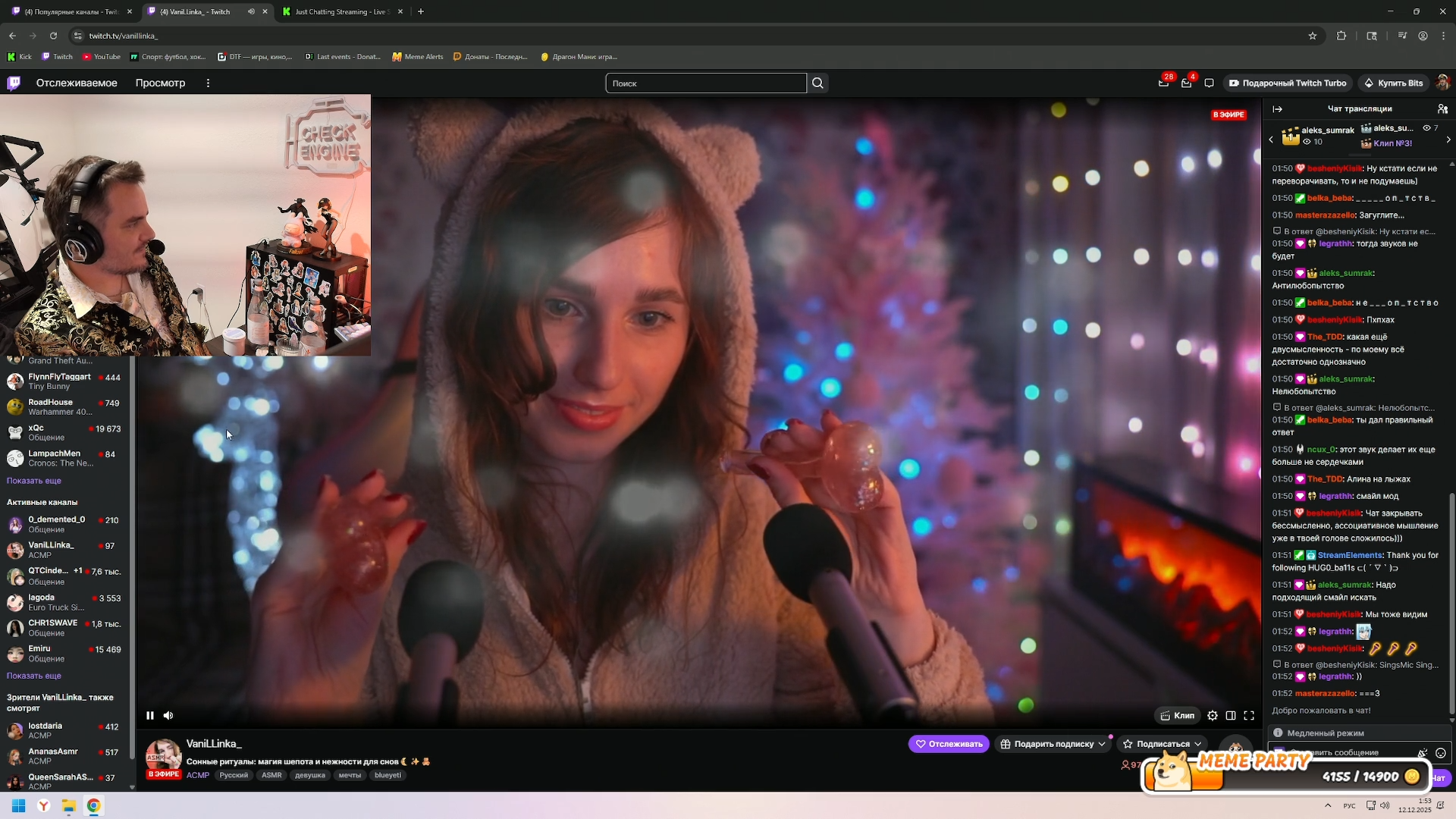Expand the Подарить подписку dropdown
This screenshot has height=819, width=1456.
[x=1101, y=744]
